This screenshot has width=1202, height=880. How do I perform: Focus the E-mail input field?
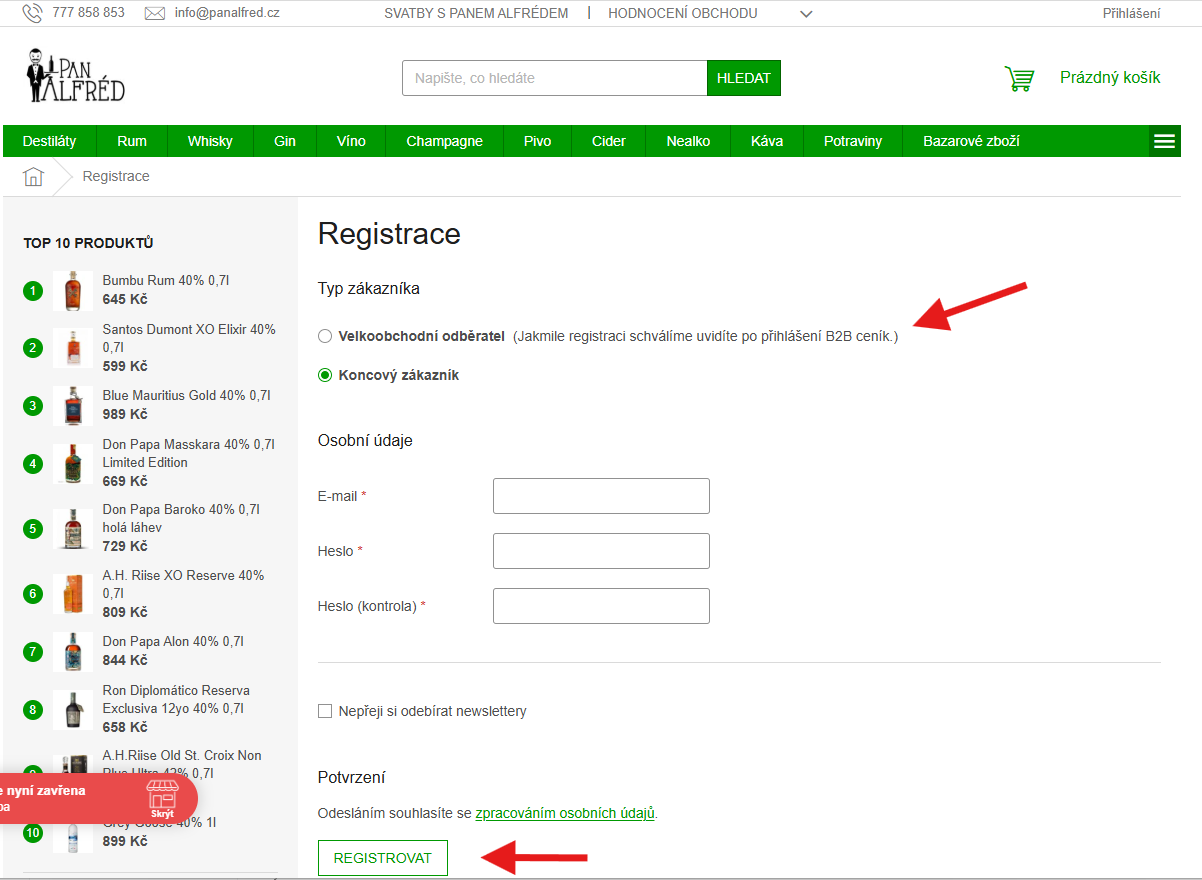[x=601, y=496]
